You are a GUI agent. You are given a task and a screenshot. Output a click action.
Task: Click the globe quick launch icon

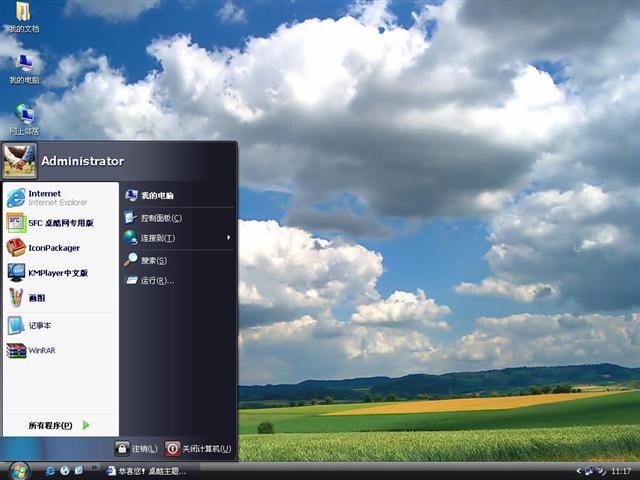coord(64,471)
